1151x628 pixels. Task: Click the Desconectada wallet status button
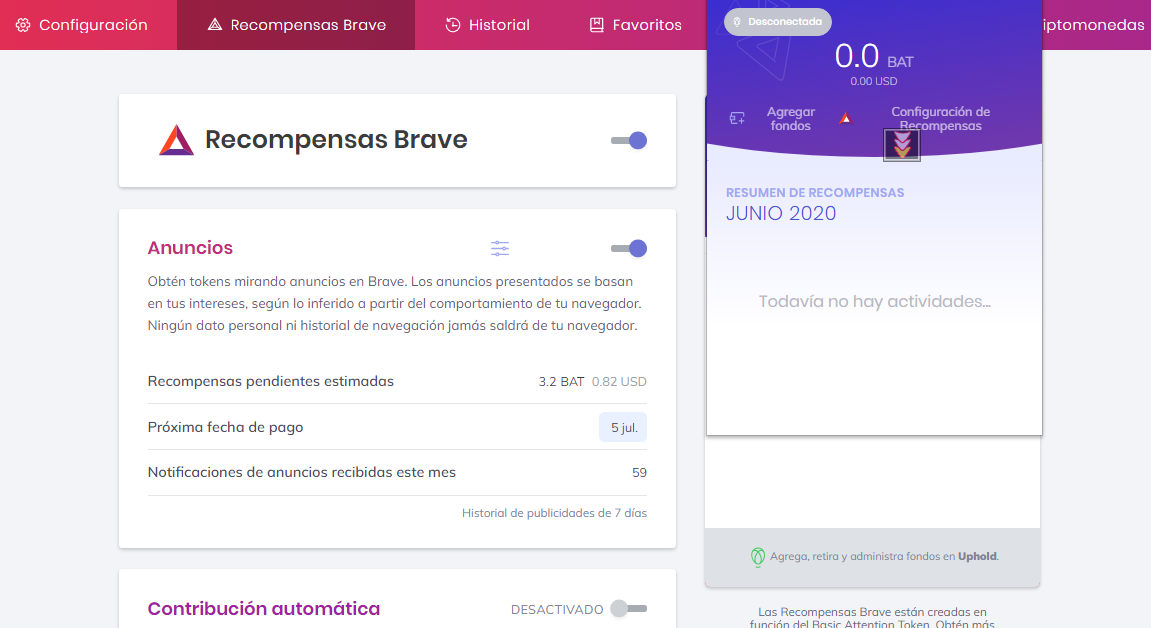point(777,22)
